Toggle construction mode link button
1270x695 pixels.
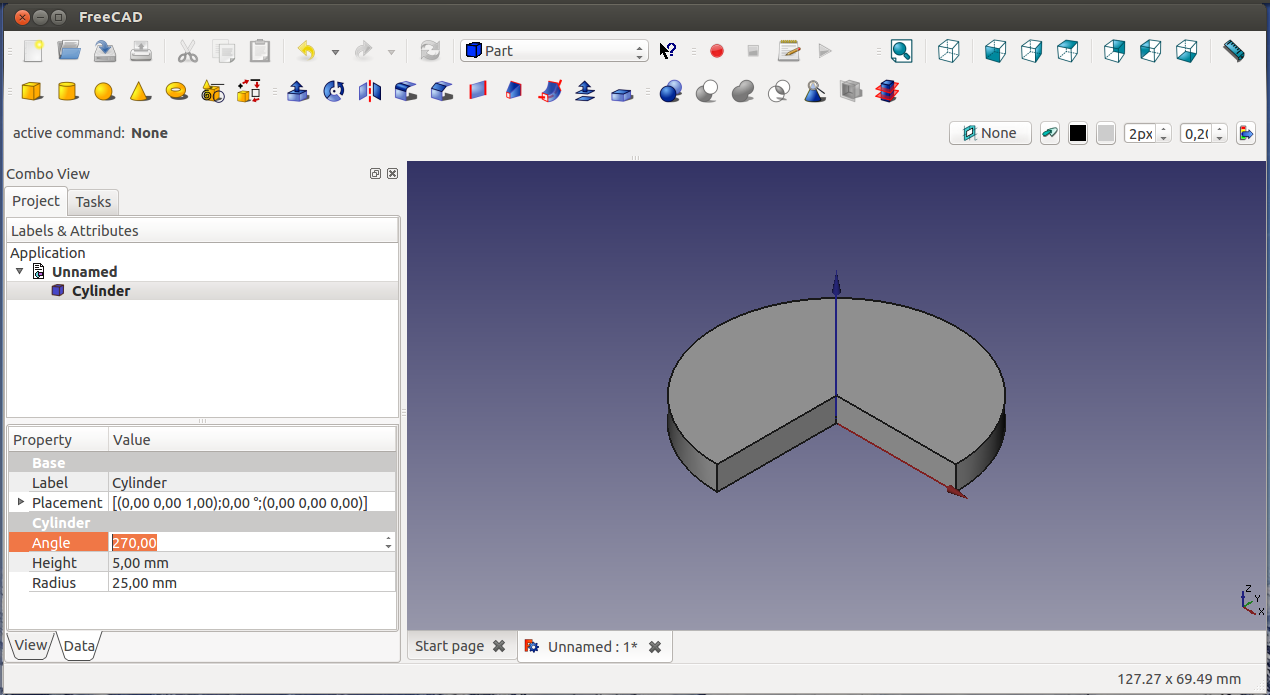pyautogui.click(x=1050, y=133)
